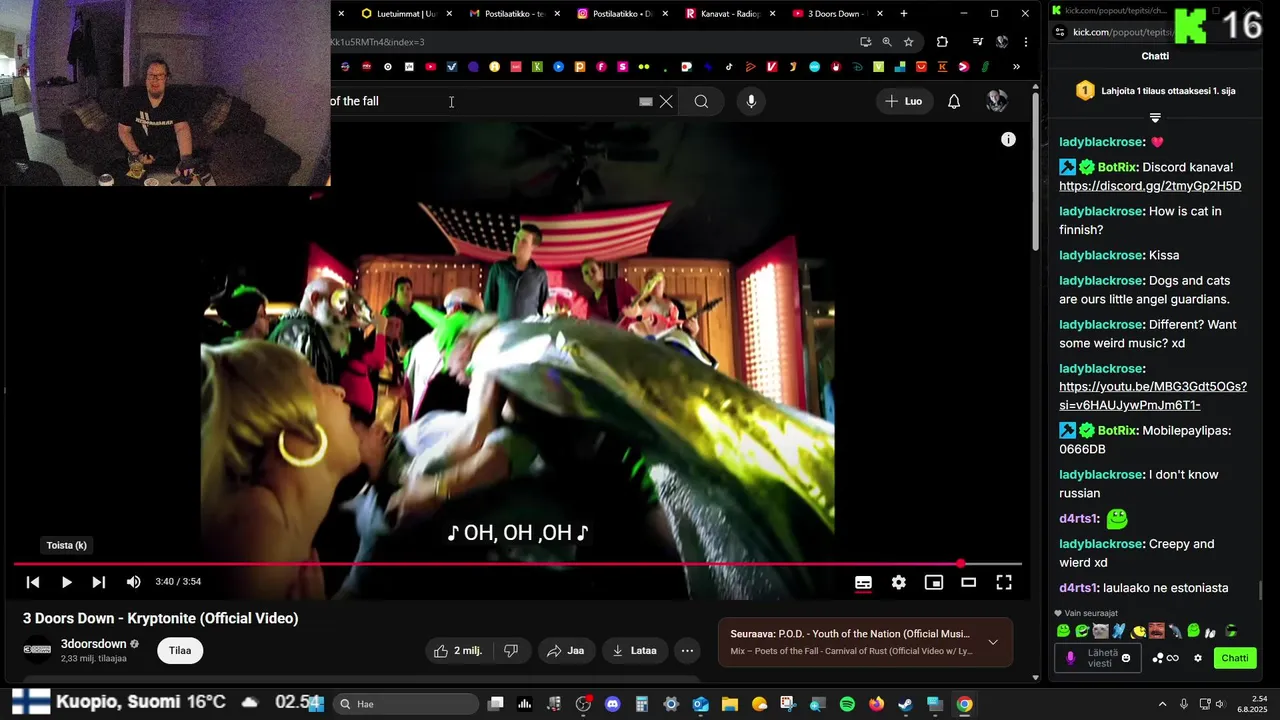Open Steam from the taskbar

pos(905,704)
